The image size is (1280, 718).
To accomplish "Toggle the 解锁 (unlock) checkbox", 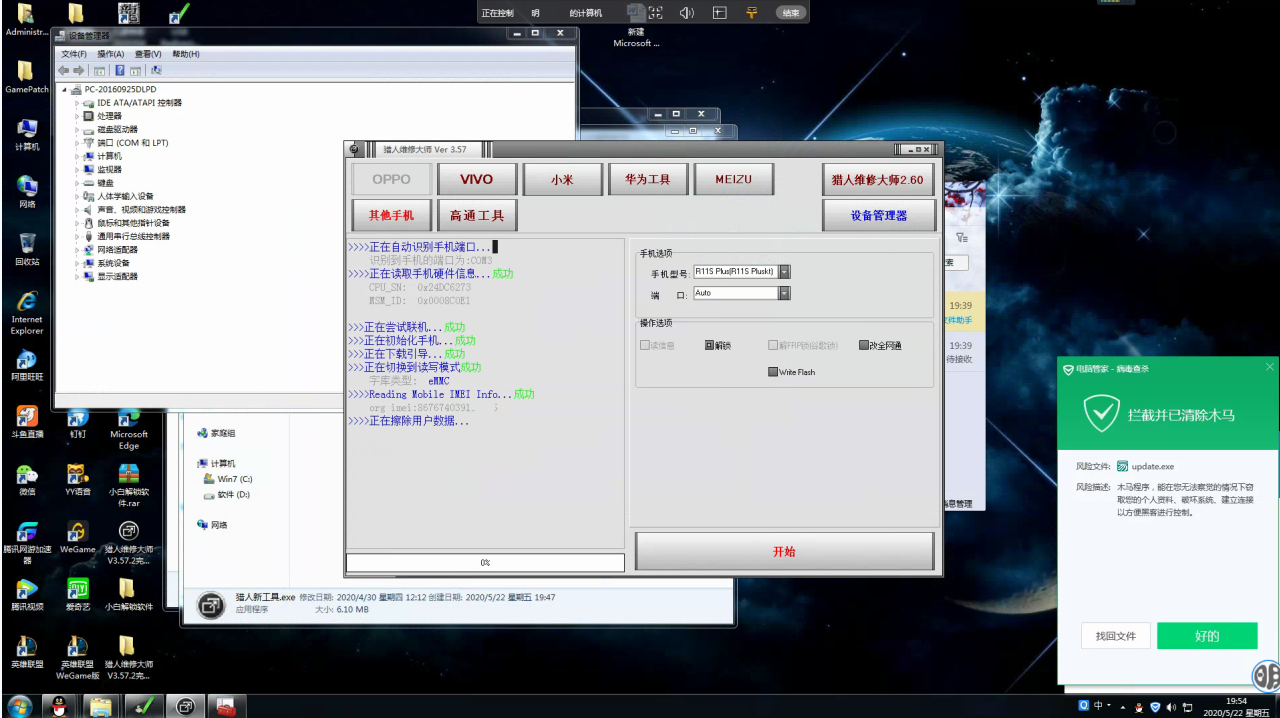I will point(709,345).
